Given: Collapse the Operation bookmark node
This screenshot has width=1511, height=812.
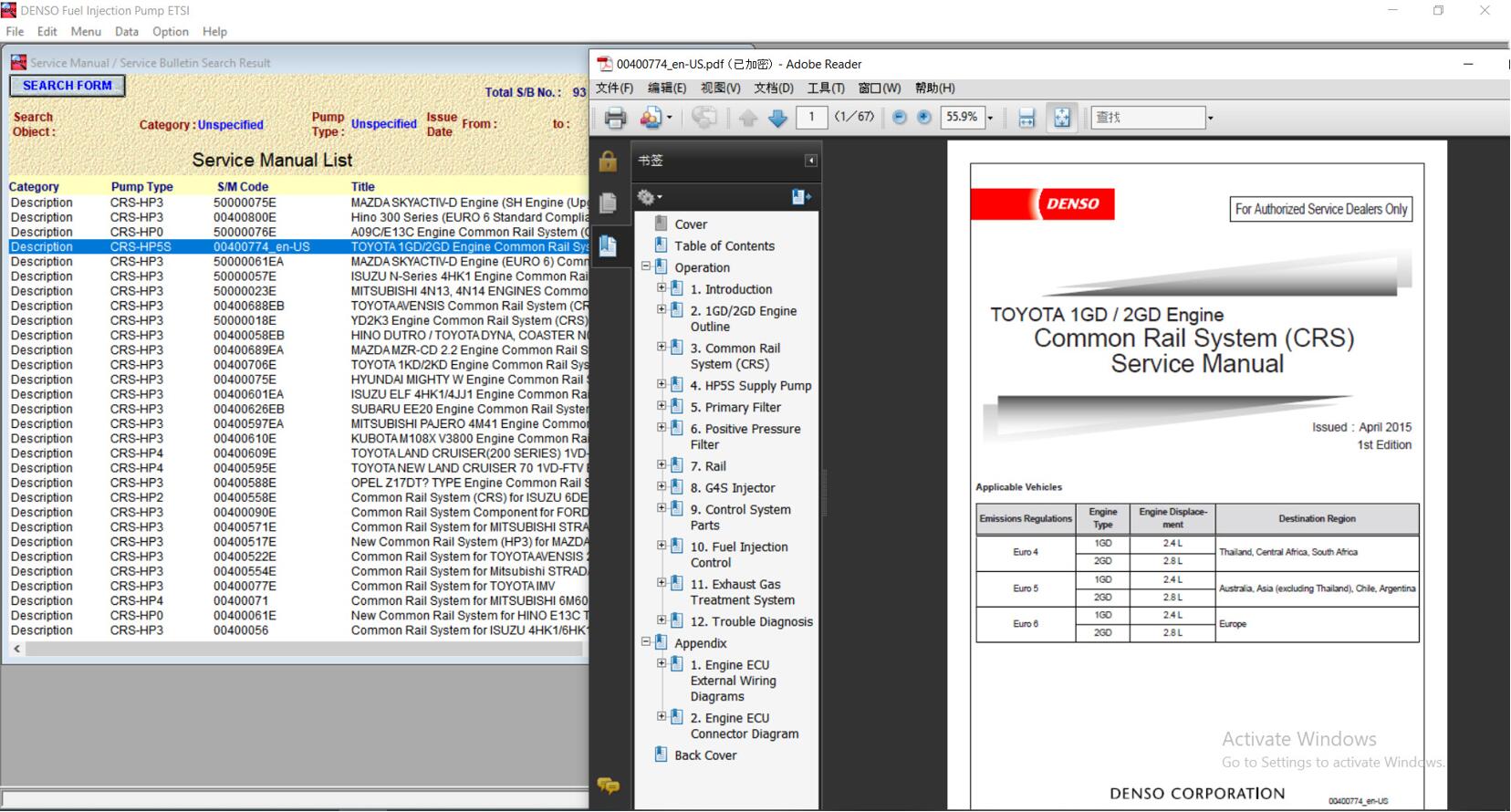Looking at the screenshot, I should coord(646,266).
